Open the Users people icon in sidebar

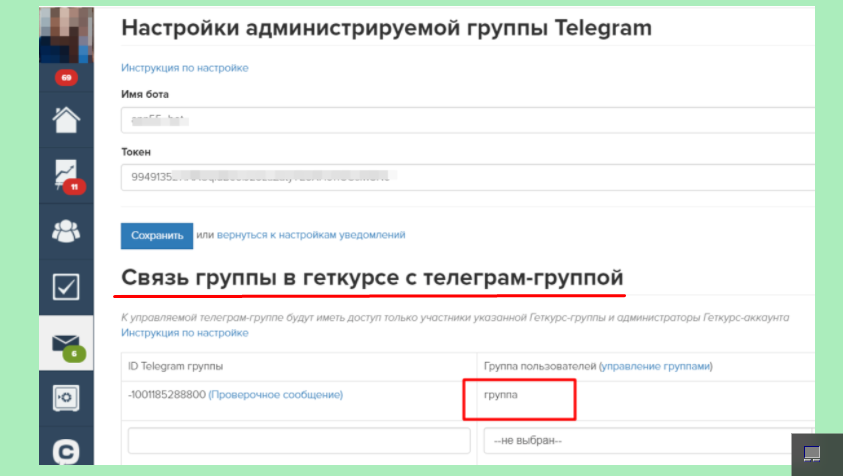point(67,230)
